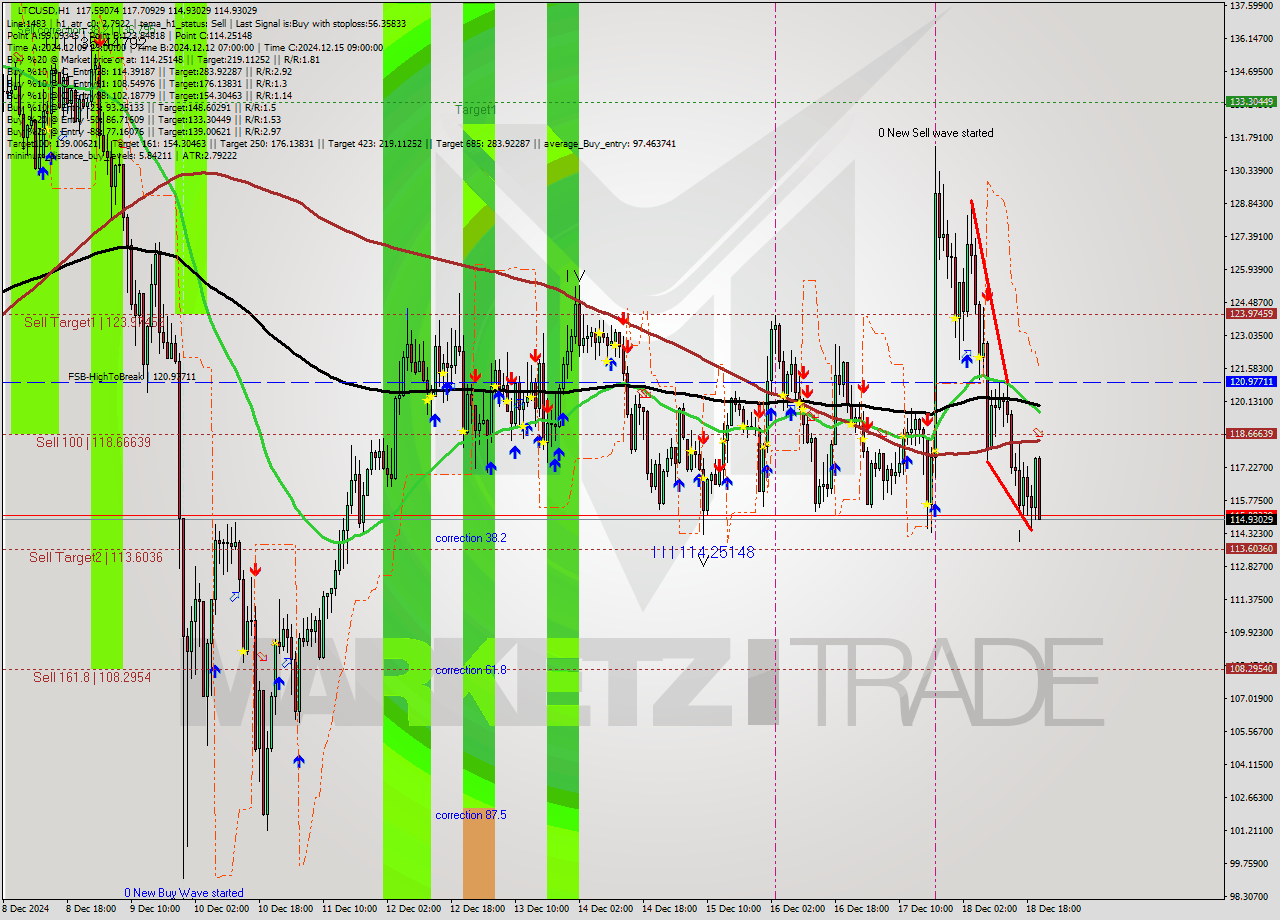This screenshot has height=920, width=1280.
Task: Click the current price 114.93029 tag
Action: pos(1251,519)
